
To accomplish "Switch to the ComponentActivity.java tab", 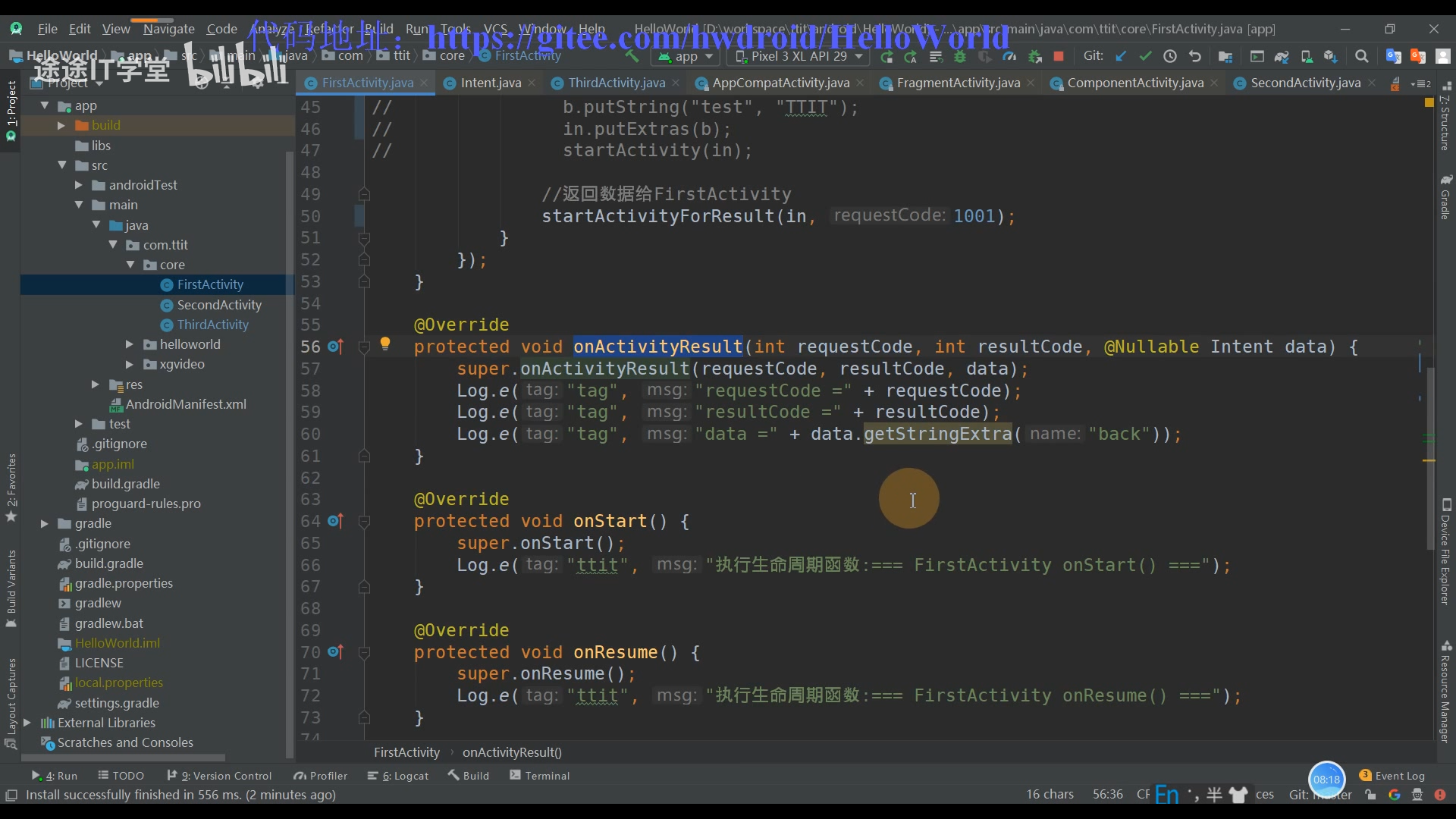I will click(1134, 83).
